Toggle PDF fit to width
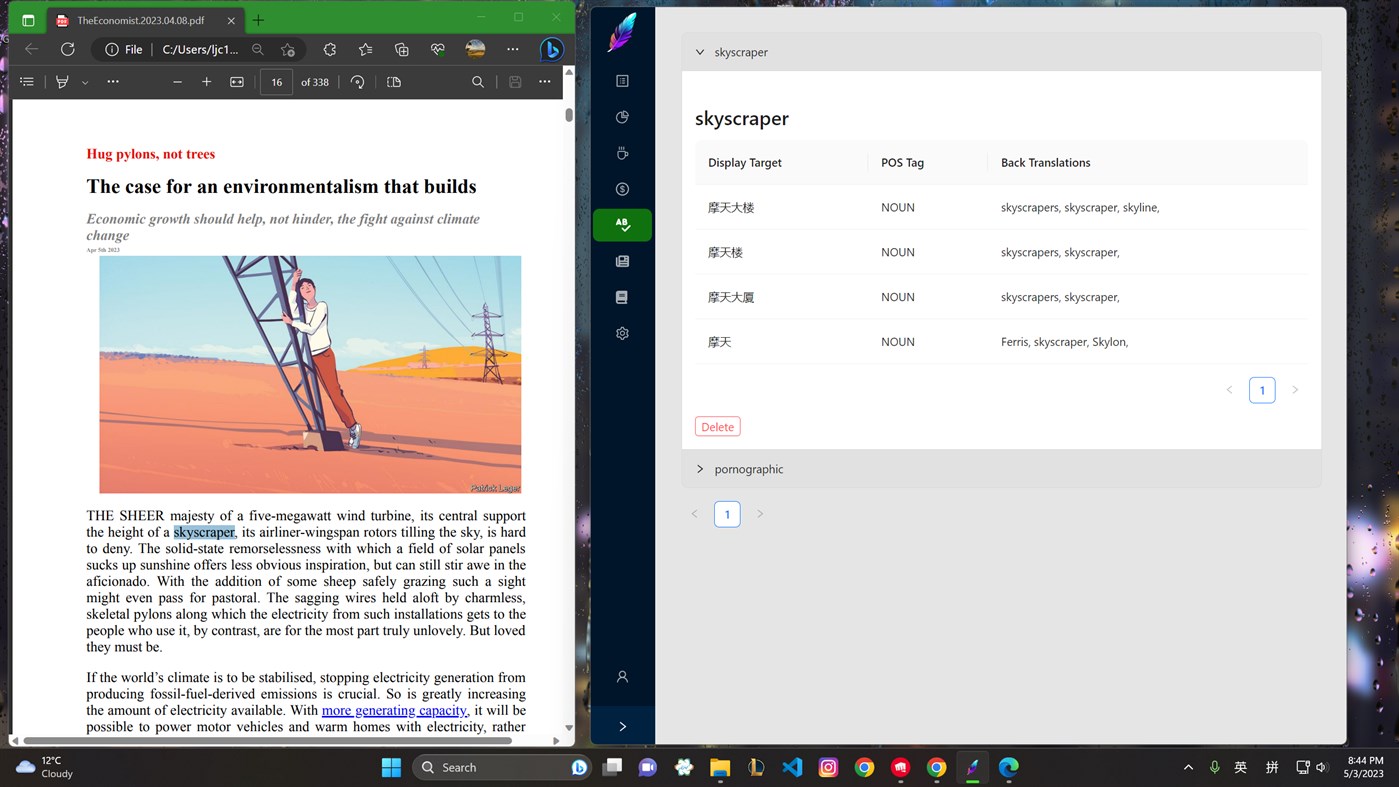The height and width of the screenshot is (787, 1399). coord(237,82)
